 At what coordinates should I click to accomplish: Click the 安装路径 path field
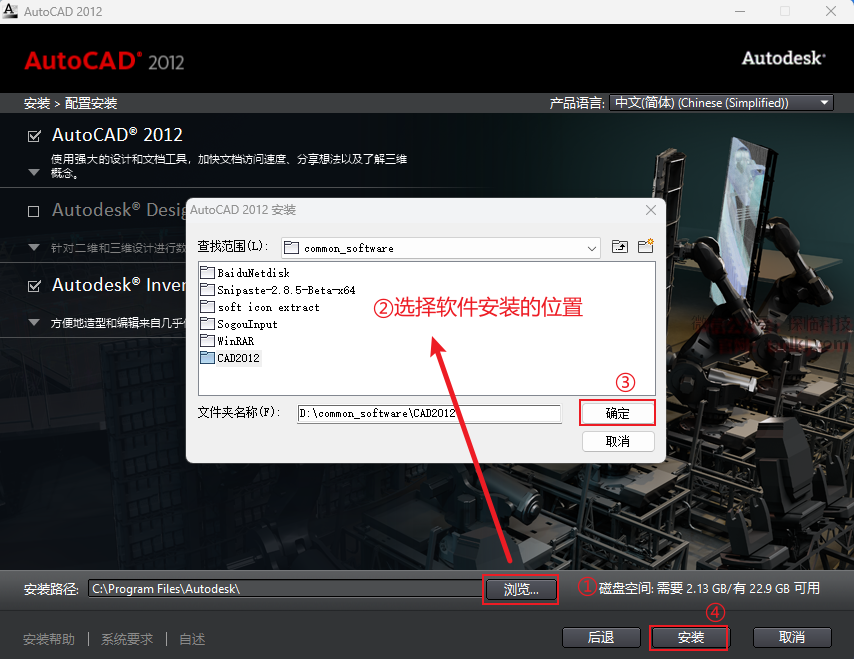285,589
